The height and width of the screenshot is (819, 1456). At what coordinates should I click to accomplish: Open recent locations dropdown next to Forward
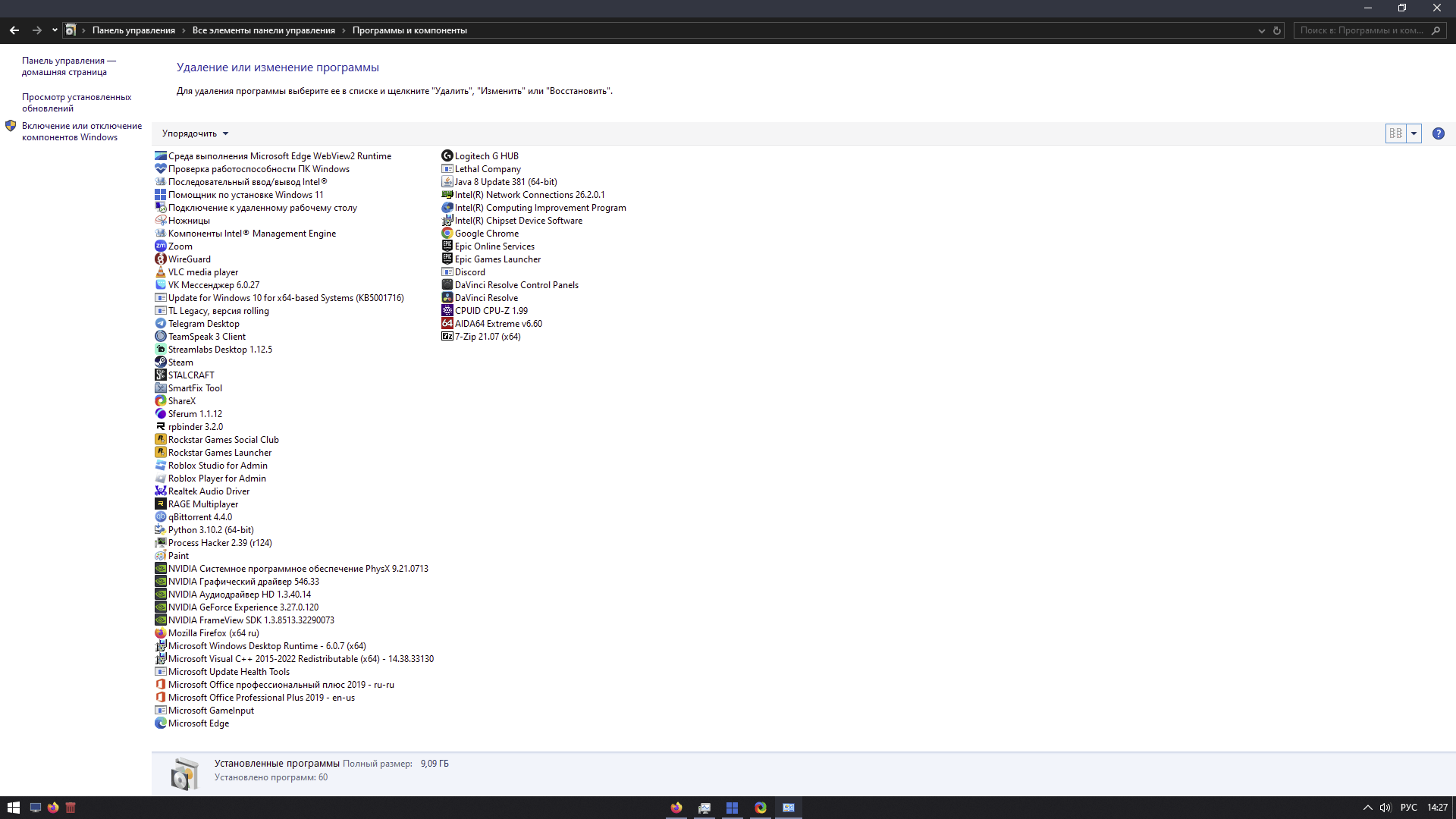pyautogui.click(x=55, y=30)
